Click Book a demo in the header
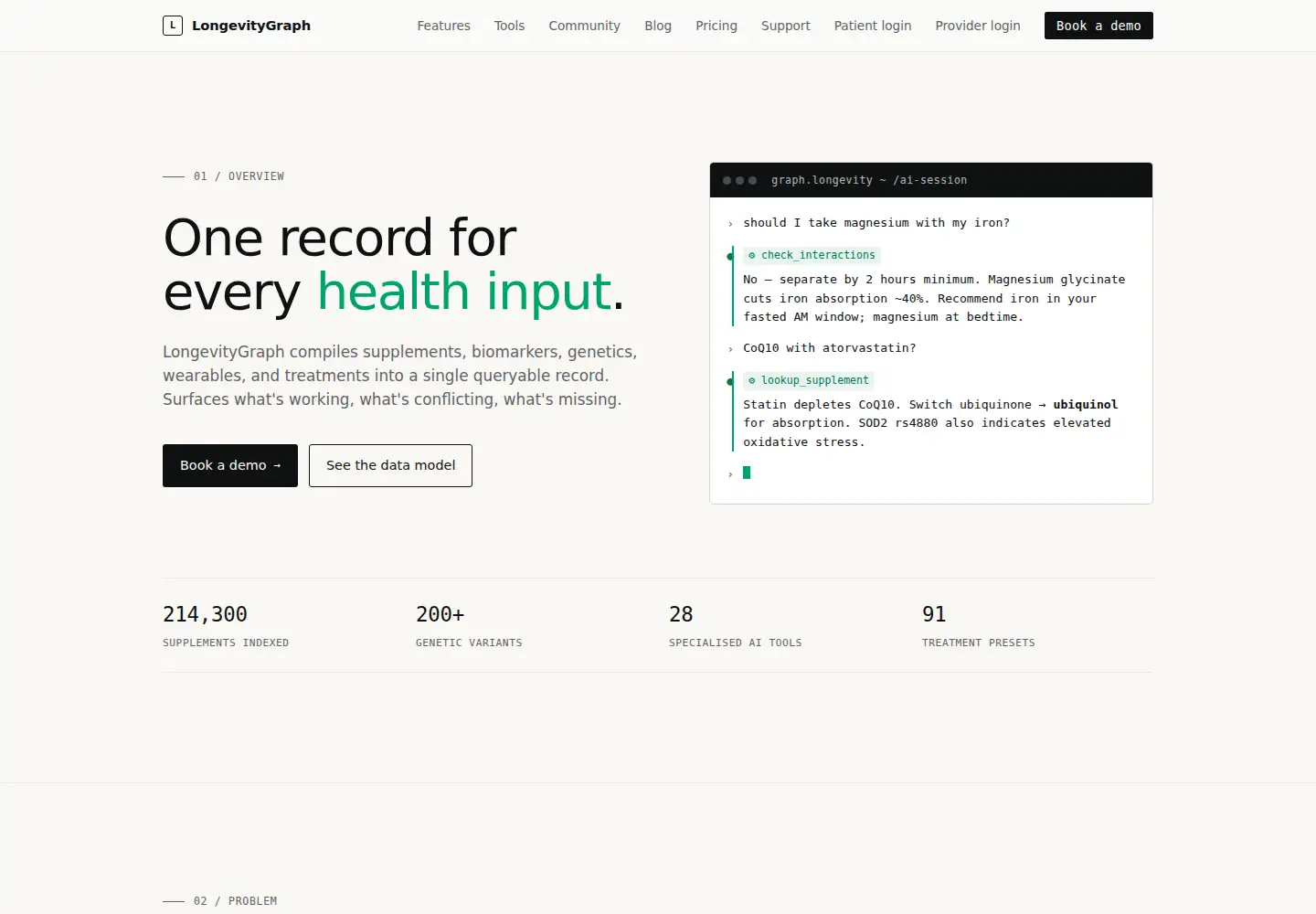The width and height of the screenshot is (1316, 914). [x=1098, y=26]
